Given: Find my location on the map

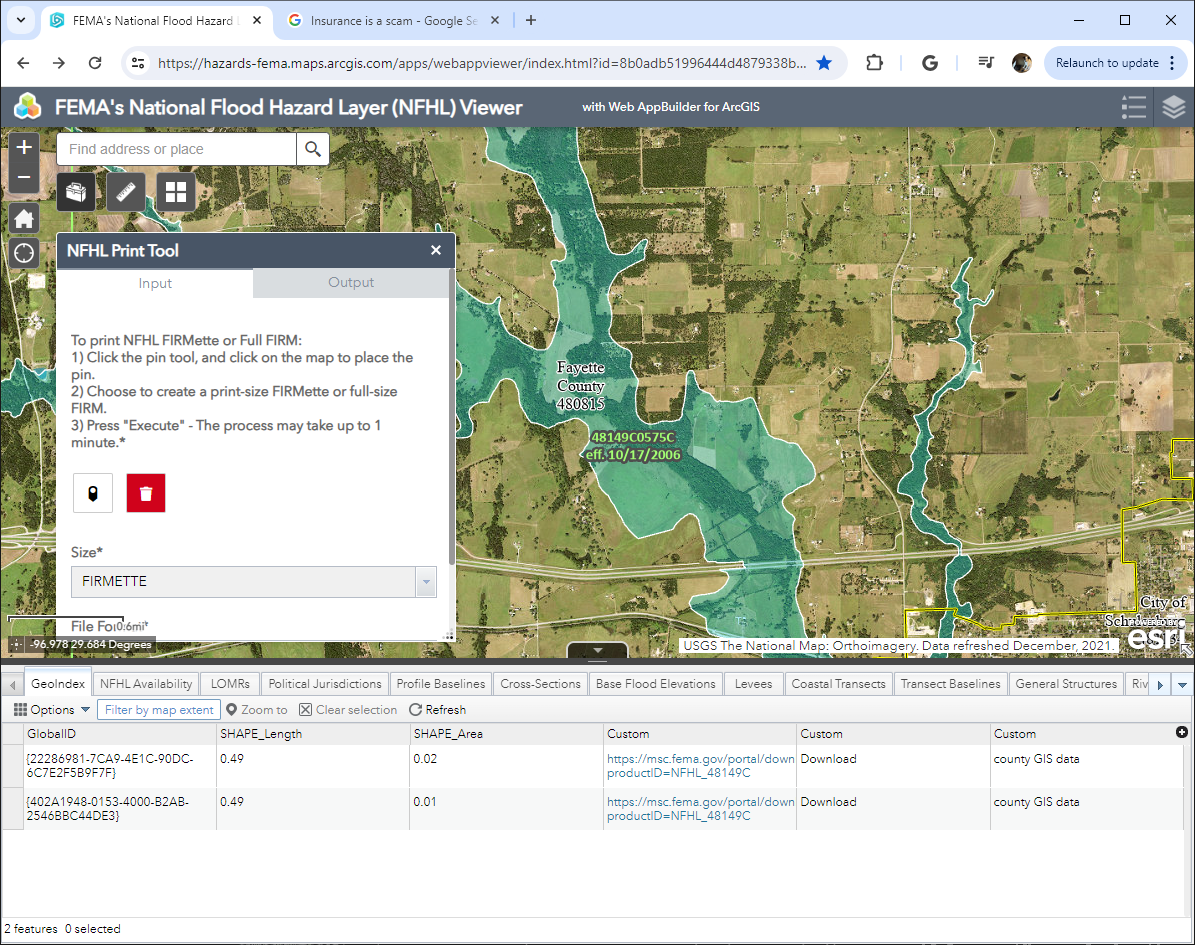Looking at the screenshot, I should [x=24, y=252].
